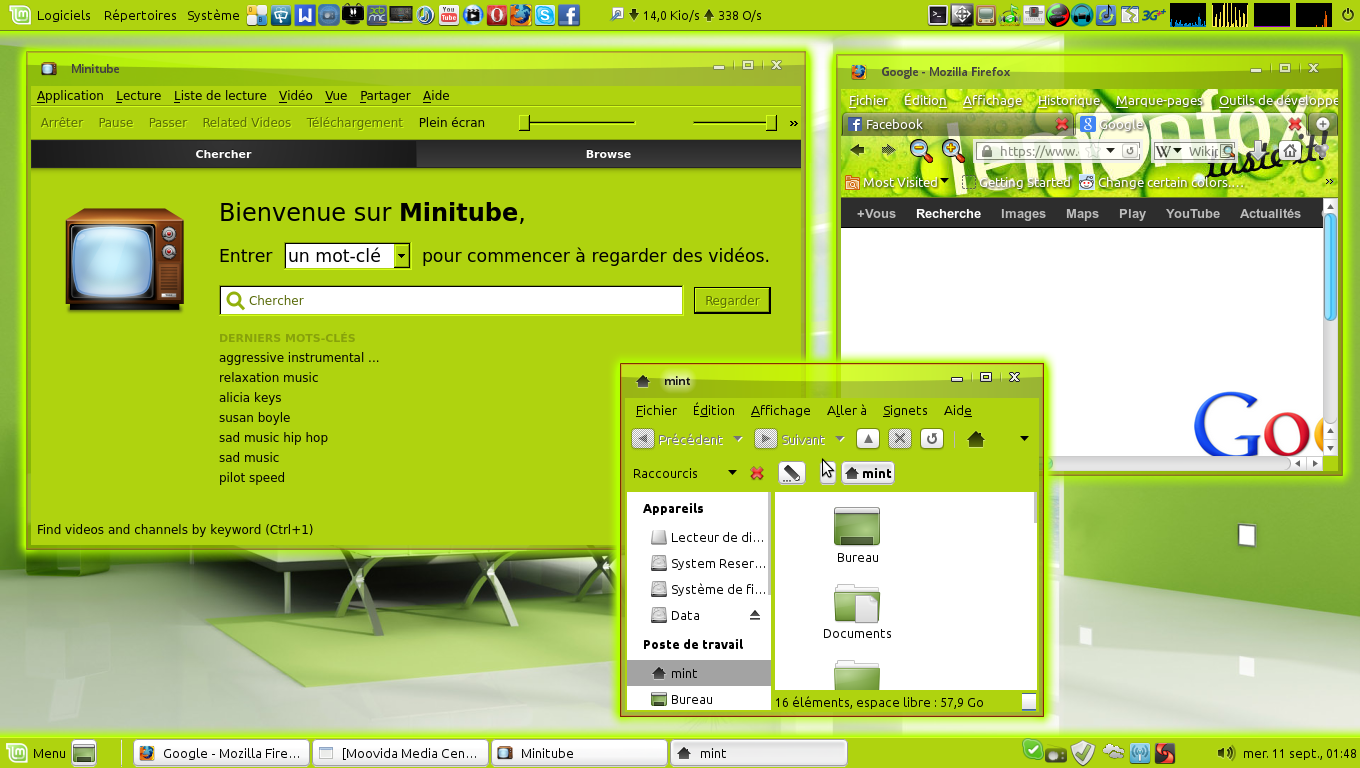Open the retro TV launcher in panel
This screenshot has width=1360, height=768.
[x=986, y=15]
